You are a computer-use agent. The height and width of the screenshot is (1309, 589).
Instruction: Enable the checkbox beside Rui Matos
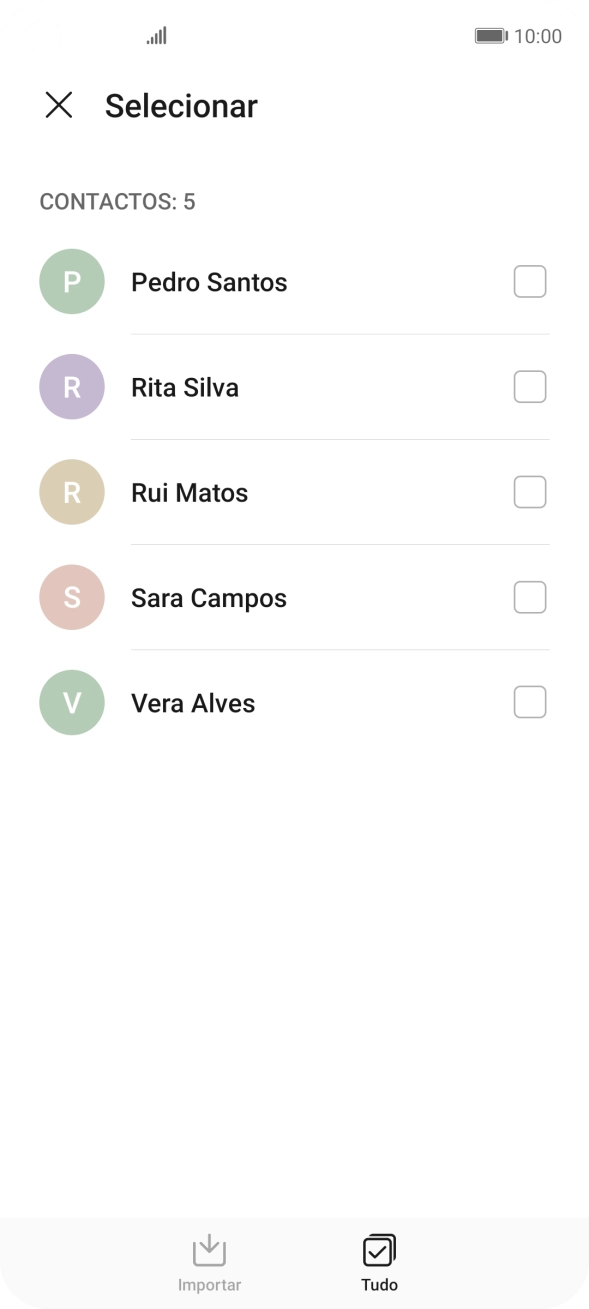pos(530,492)
